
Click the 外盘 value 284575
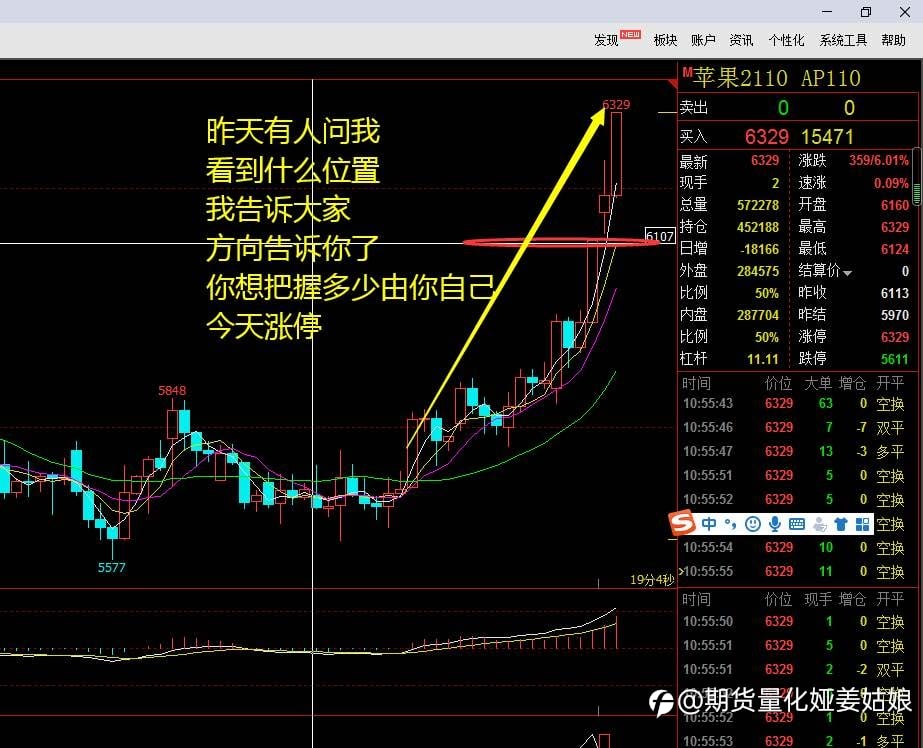pyautogui.click(x=758, y=271)
